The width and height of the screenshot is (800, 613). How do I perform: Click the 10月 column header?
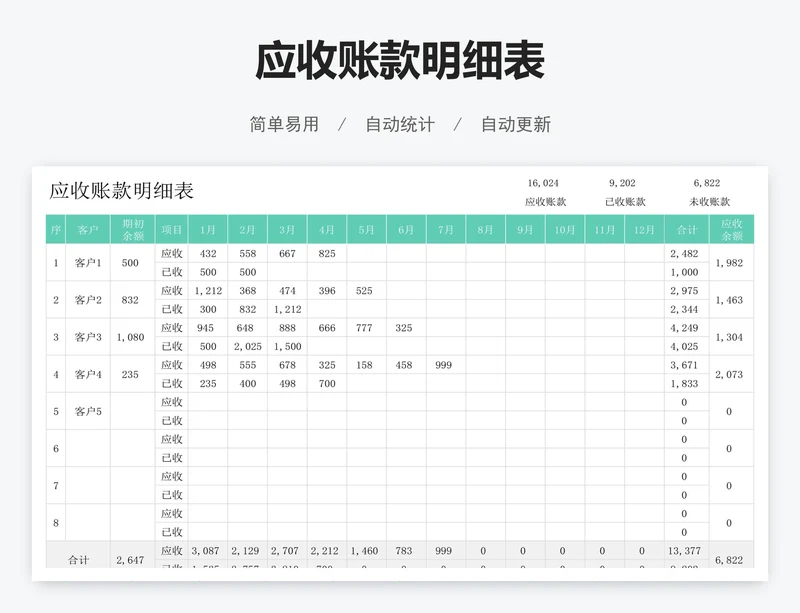pos(565,230)
